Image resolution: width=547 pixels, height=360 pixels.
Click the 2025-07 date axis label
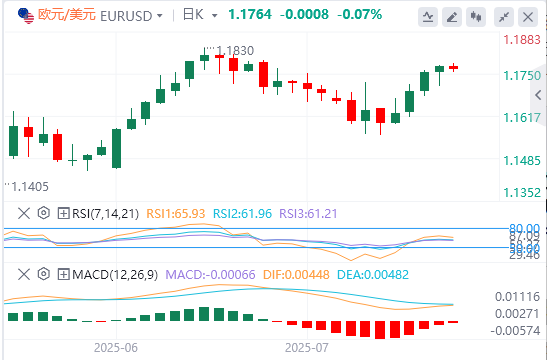(x=307, y=348)
